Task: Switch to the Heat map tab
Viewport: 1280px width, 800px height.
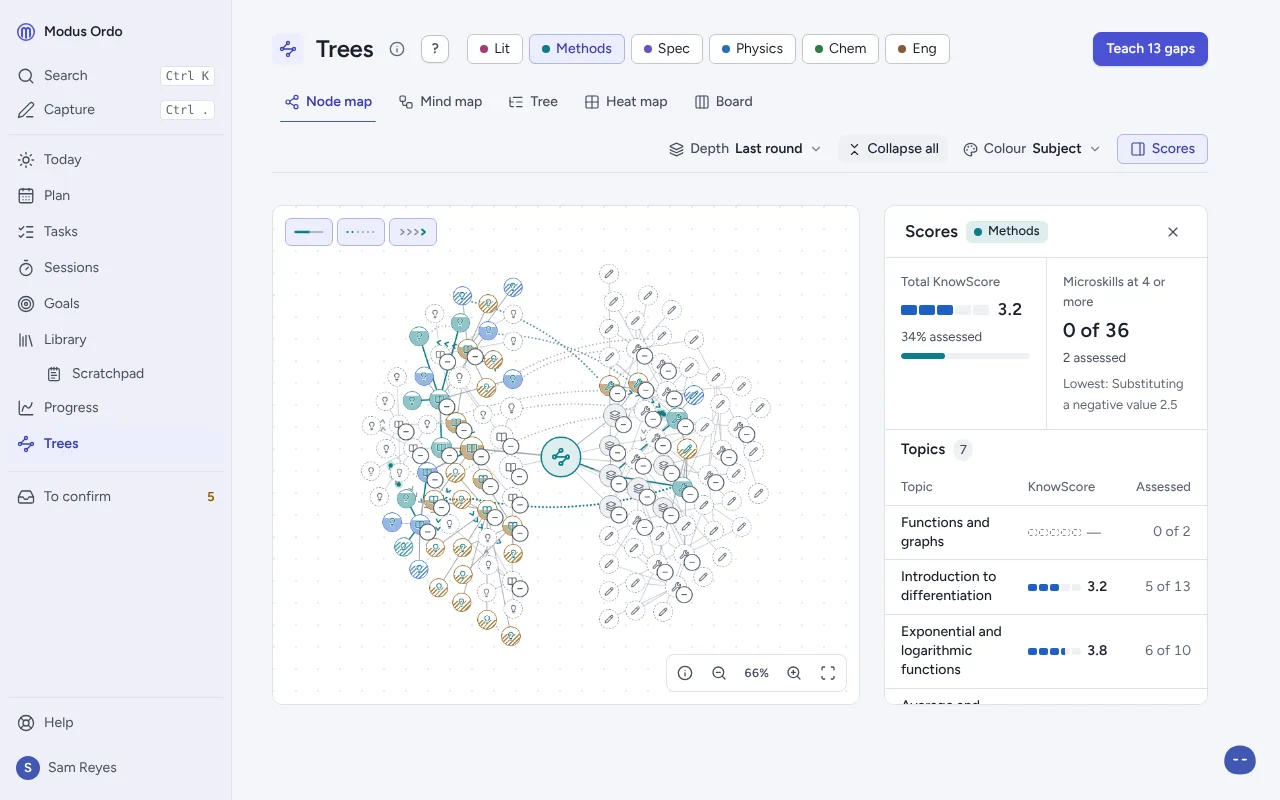Action: (x=626, y=102)
